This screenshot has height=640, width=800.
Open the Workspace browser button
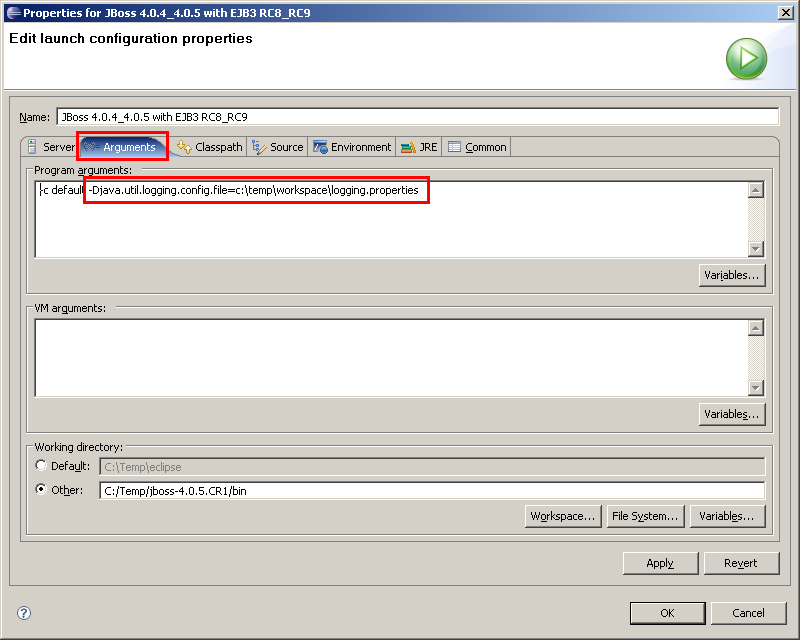click(x=563, y=516)
